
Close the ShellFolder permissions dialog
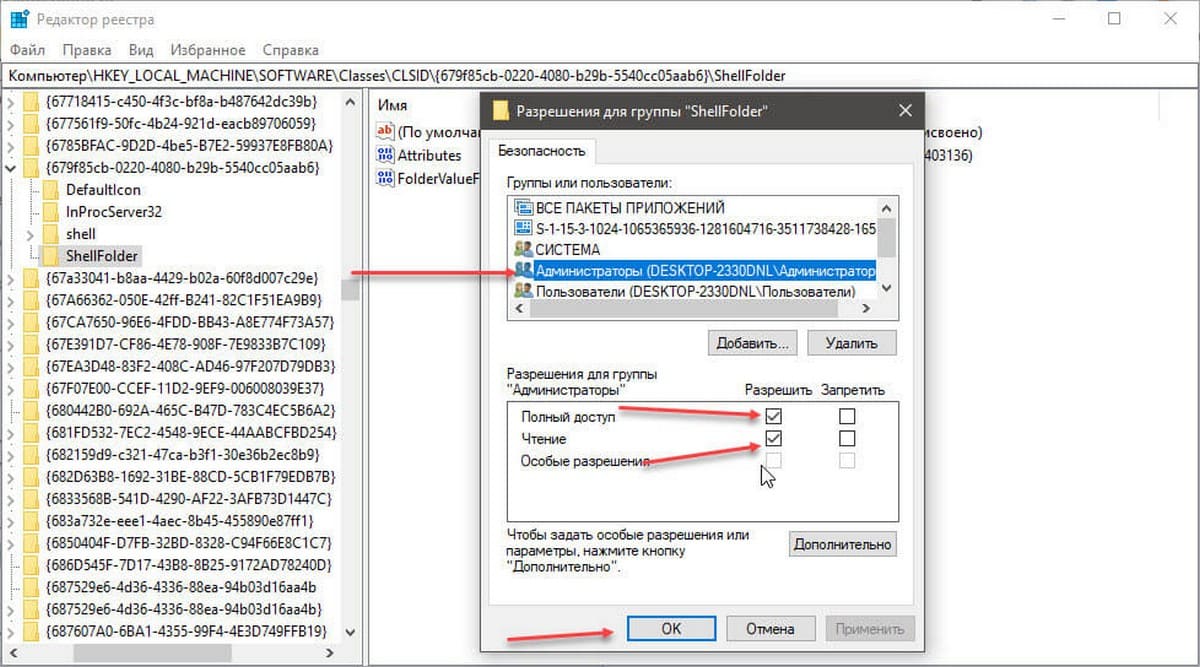coord(905,111)
